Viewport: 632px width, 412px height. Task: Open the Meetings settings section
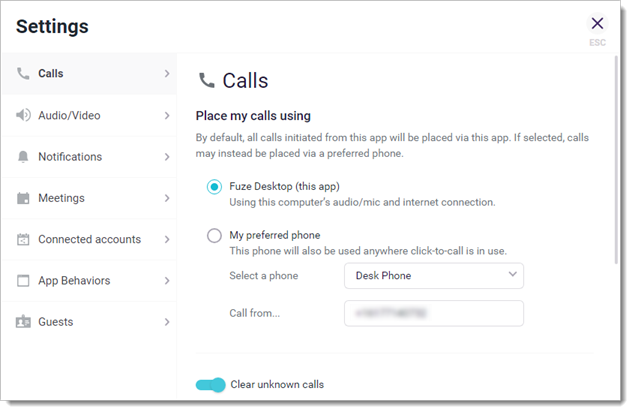pyautogui.click(x=62, y=198)
